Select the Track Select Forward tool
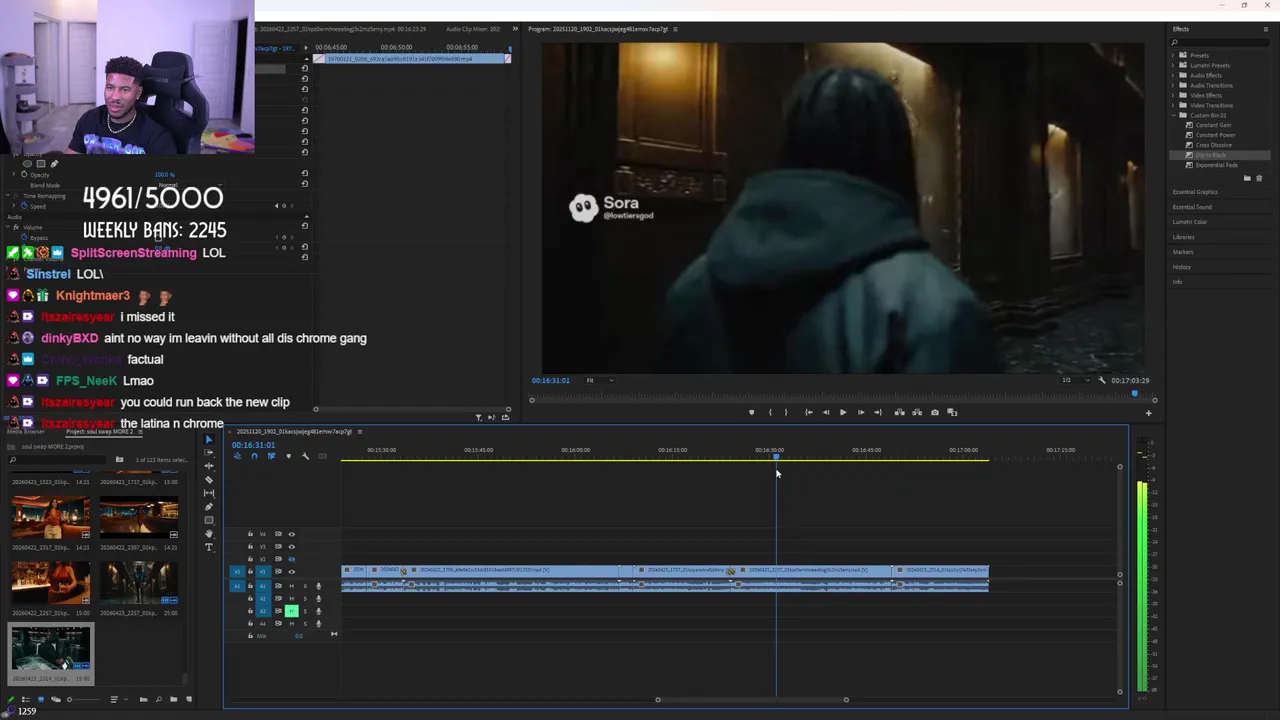Image resolution: width=1280 pixels, height=720 pixels. point(209,452)
